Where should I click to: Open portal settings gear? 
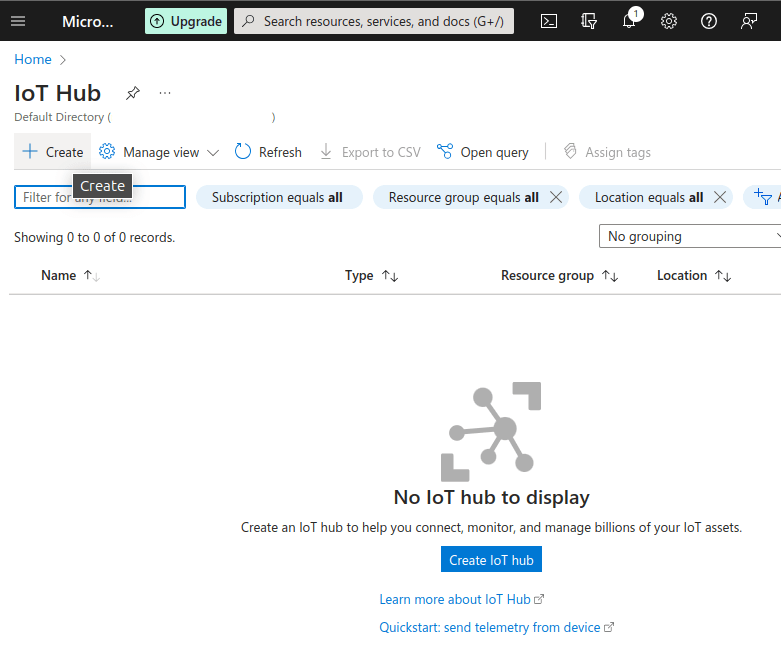point(668,21)
